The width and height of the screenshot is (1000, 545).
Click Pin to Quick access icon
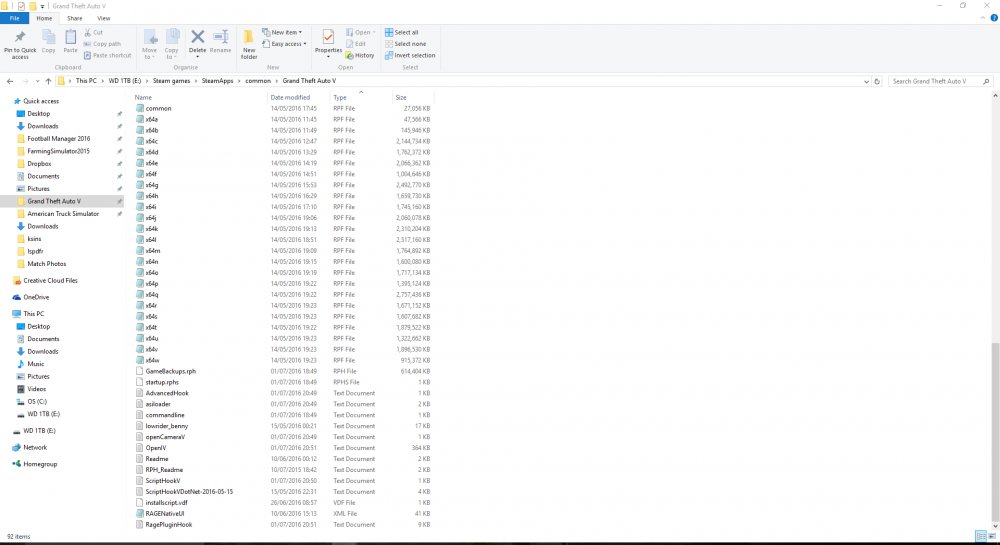pos(20,37)
